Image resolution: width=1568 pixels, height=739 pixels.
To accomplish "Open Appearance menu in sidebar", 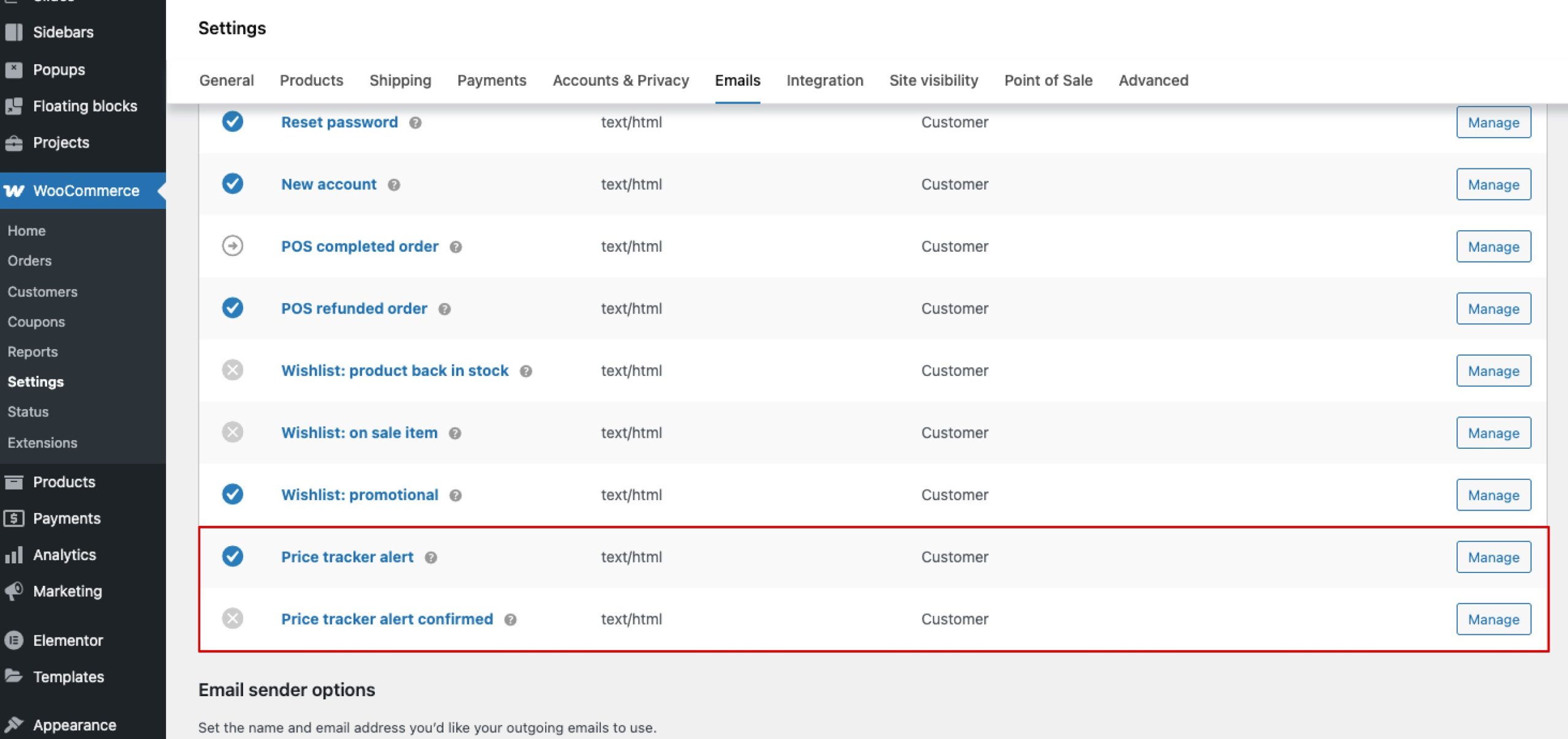I will tap(74, 725).
